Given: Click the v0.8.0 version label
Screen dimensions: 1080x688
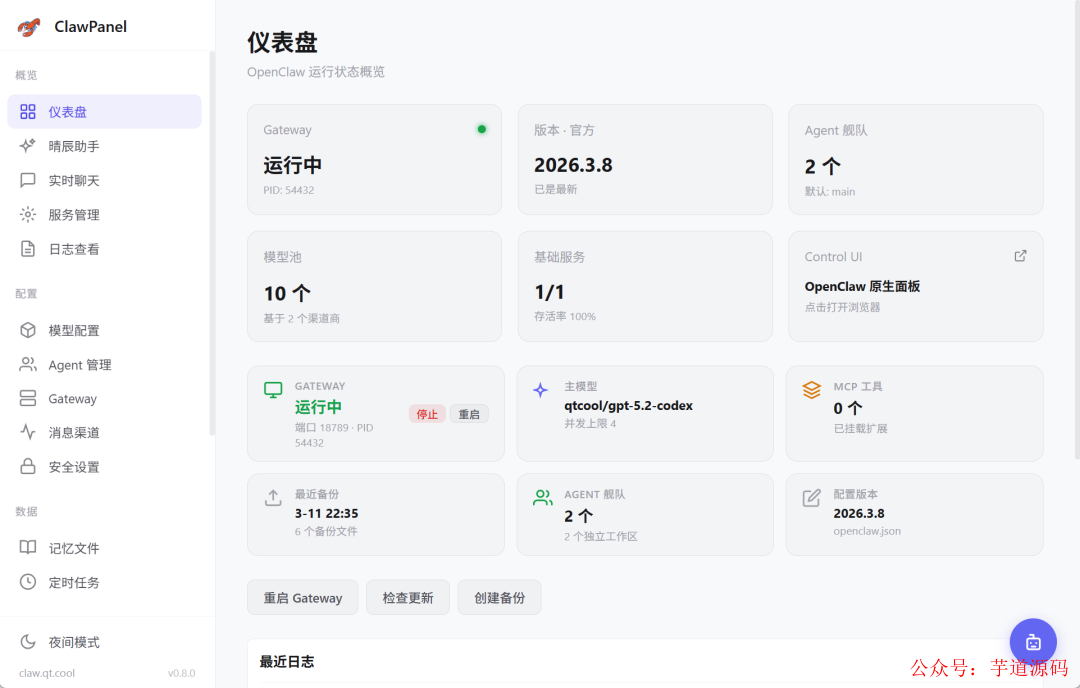Looking at the screenshot, I should pyautogui.click(x=182, y=673).
